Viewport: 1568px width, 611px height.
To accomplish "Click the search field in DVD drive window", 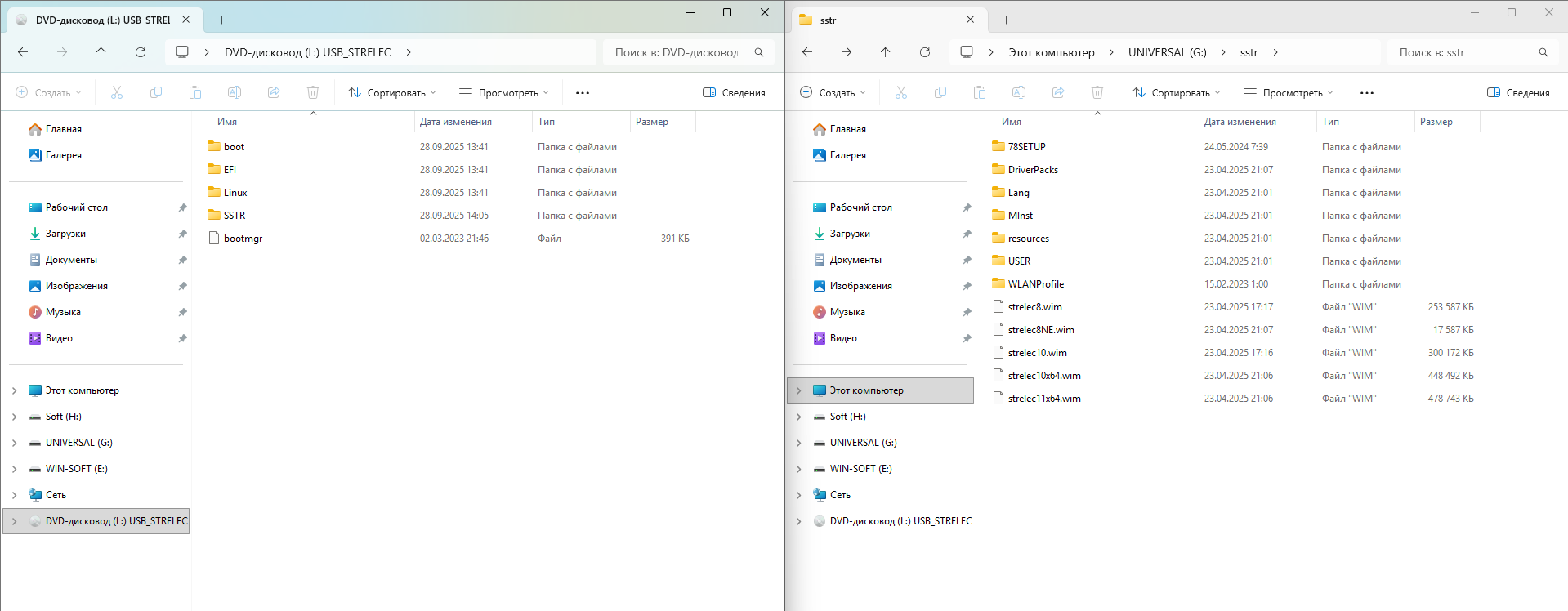I will 676,52.
